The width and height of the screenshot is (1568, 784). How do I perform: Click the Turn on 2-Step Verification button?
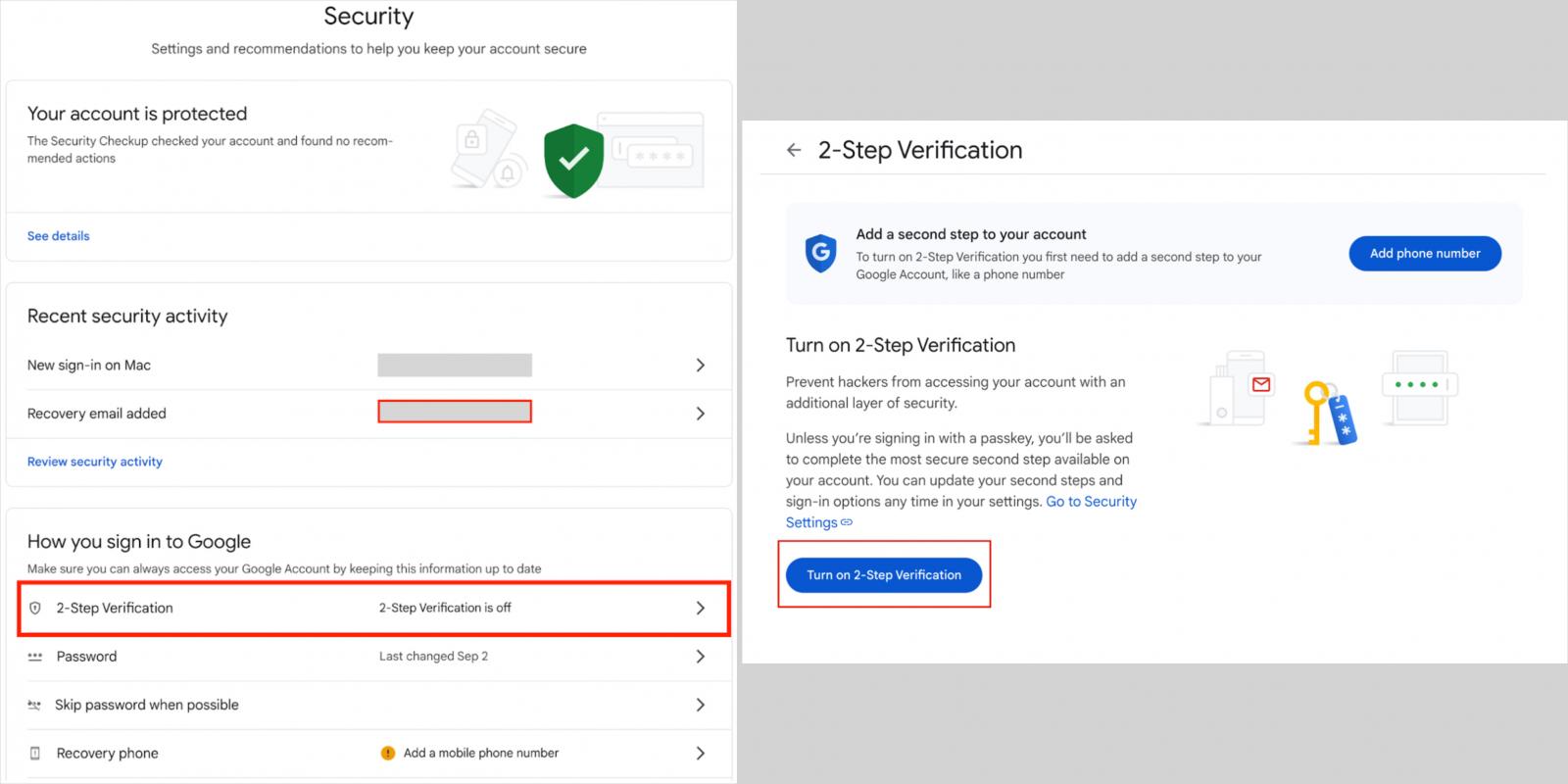[x=884, y=575]
